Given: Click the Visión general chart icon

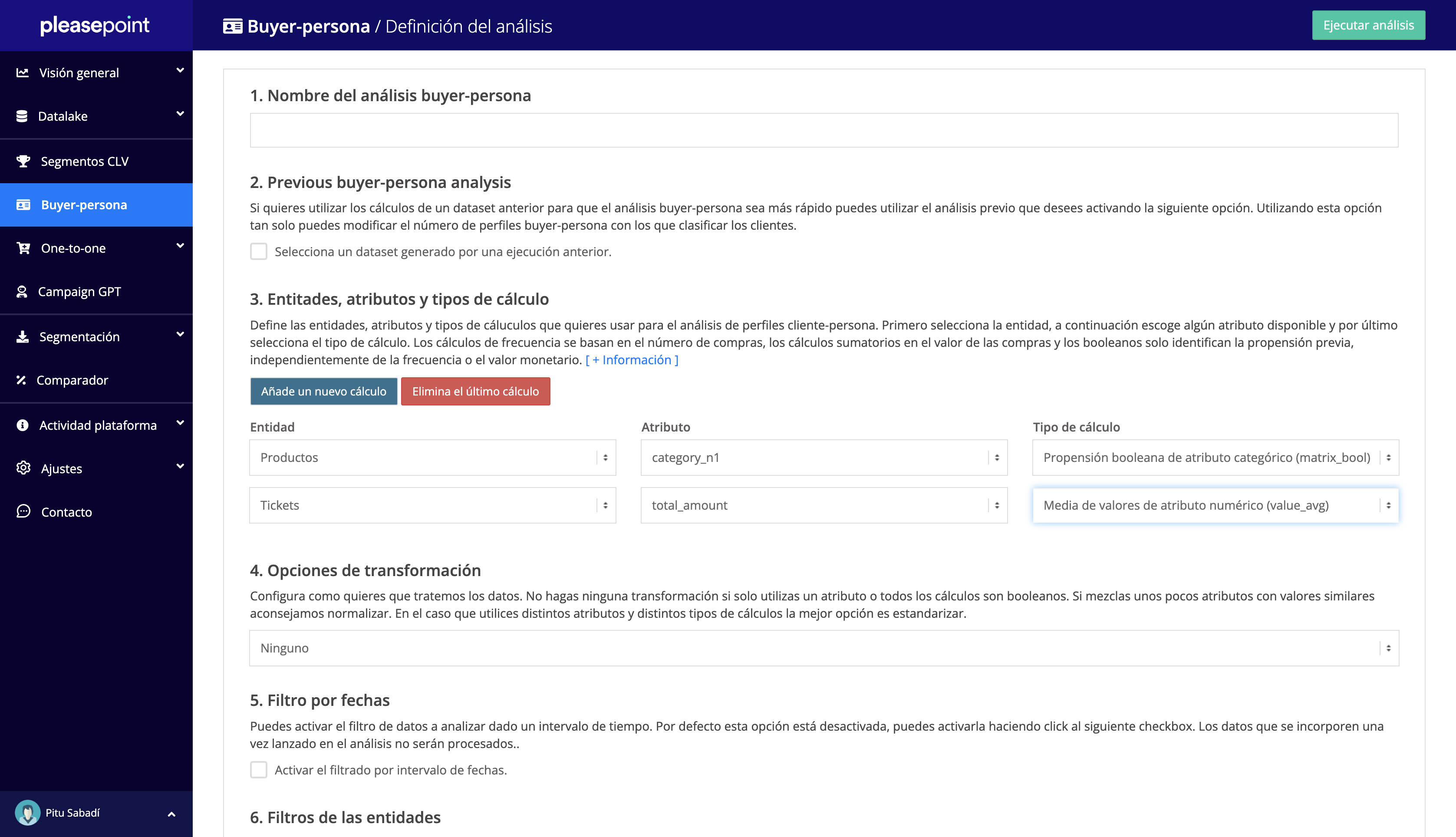Looking at the screenshot, I should point(23,72).
